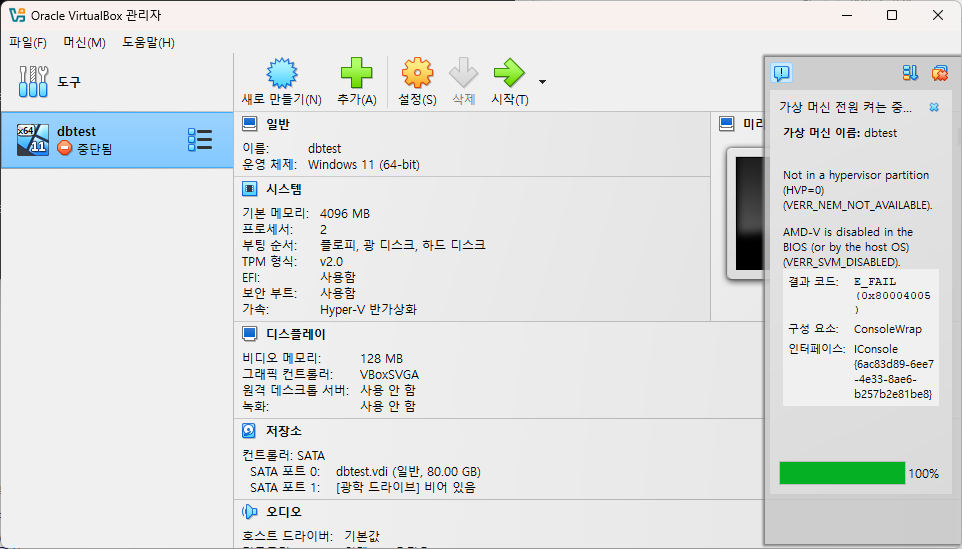Click the 오디오 section speaker icon
Screen dimensions: 962x549
coord(250,511)
